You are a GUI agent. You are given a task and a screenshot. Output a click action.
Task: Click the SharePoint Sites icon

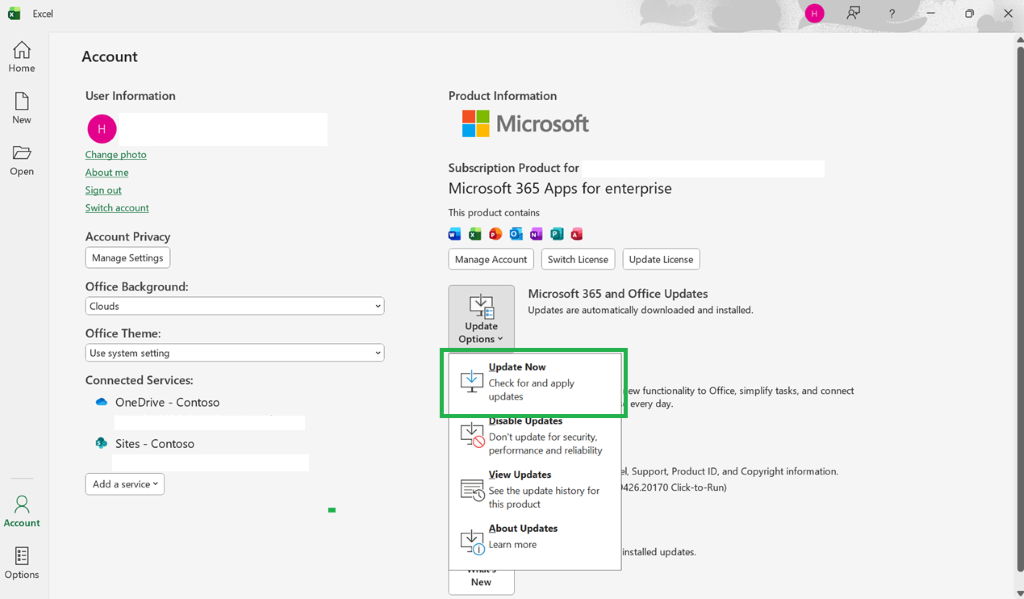pos(101,443)
